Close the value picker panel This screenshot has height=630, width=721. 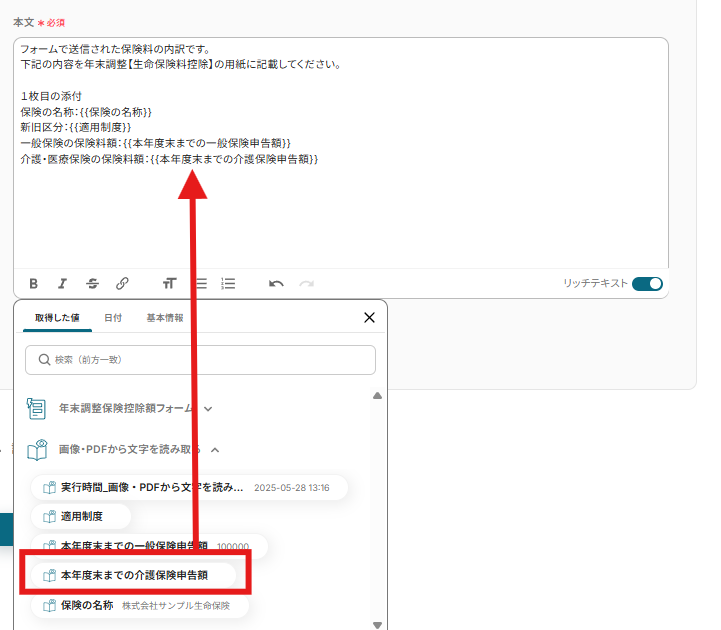tap(369, 317)
